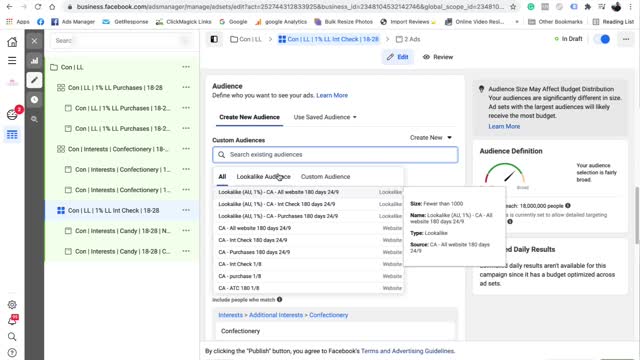Image resolution: width=640 pixels, height=360 pixels.
Task: Open the Use Saved Audience dropdown
Action: click(x=325, y=117)
